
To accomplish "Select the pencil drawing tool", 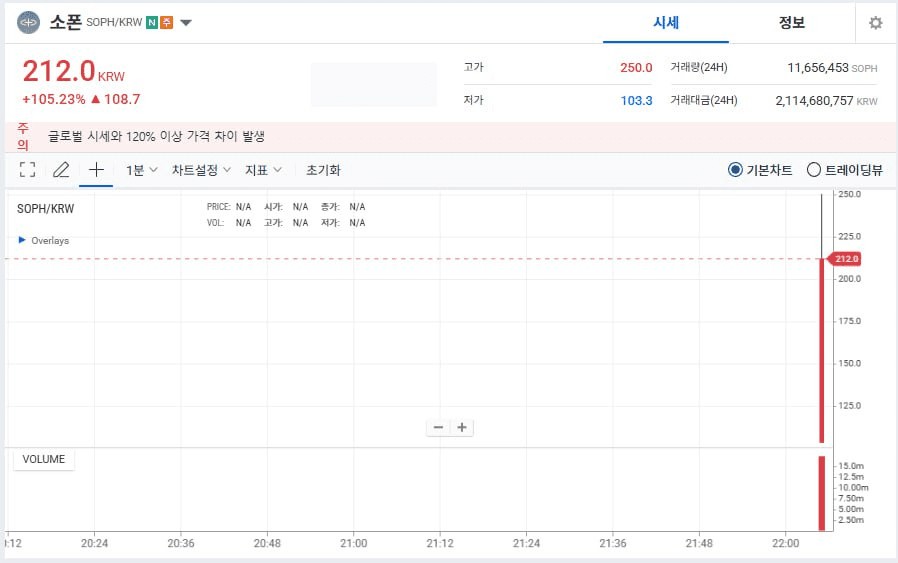I will tap(61, 170).
